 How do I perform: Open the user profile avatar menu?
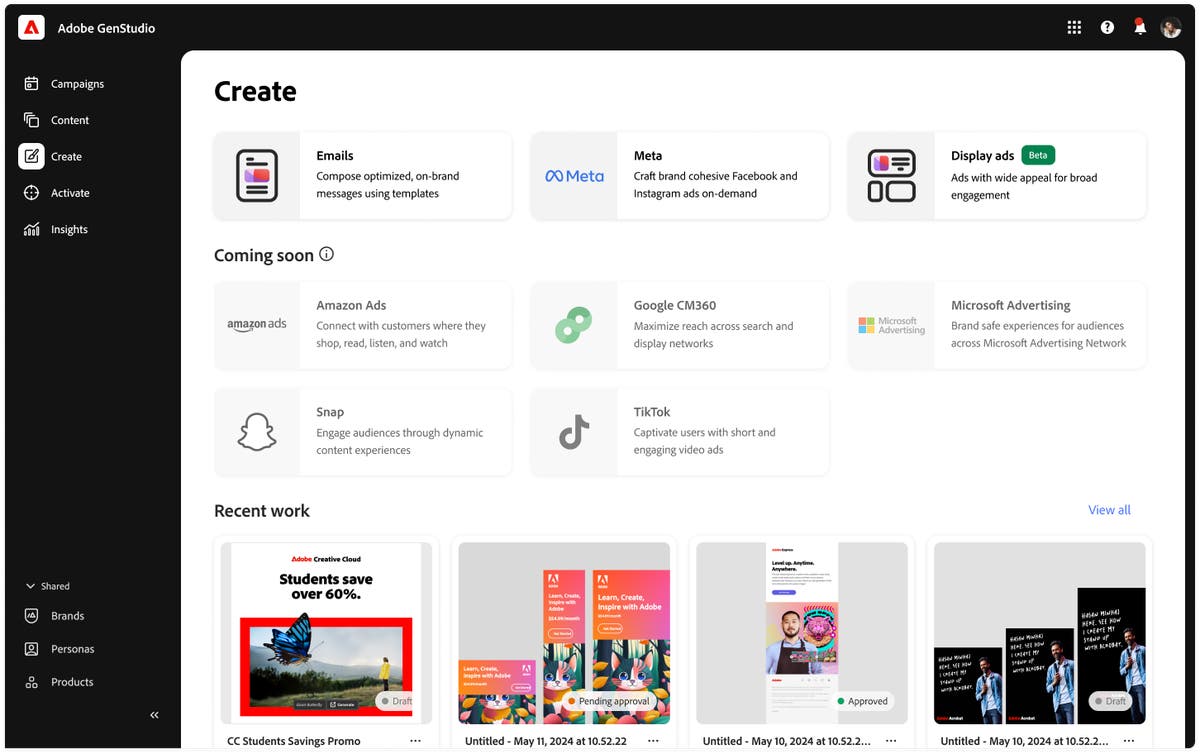pos(1170,27)
